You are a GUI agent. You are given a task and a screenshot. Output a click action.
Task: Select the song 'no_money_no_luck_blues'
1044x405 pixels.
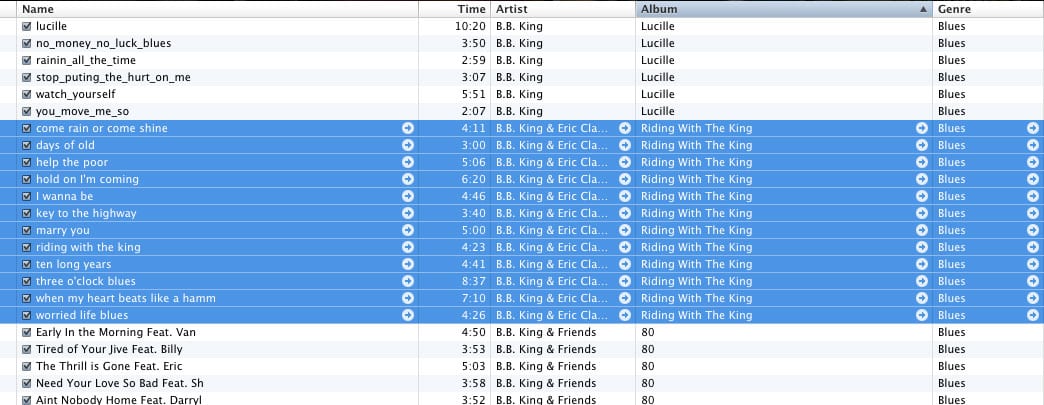pyautogui.click(x=522, y=43)
